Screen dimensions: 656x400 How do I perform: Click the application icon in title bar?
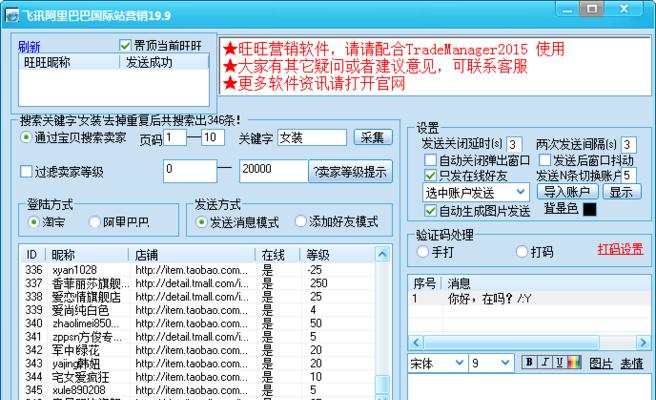point(12,15)
